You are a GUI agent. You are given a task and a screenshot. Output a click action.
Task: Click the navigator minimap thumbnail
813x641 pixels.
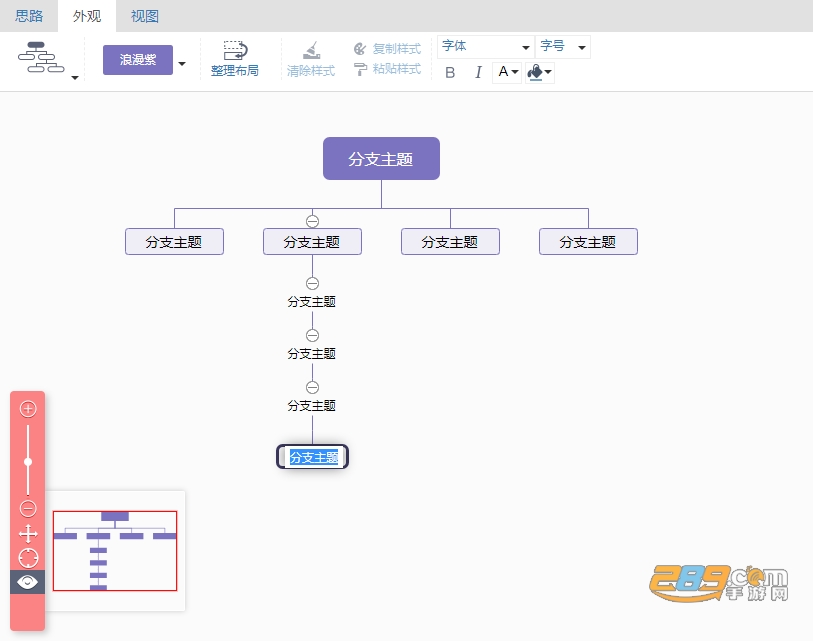115,551
